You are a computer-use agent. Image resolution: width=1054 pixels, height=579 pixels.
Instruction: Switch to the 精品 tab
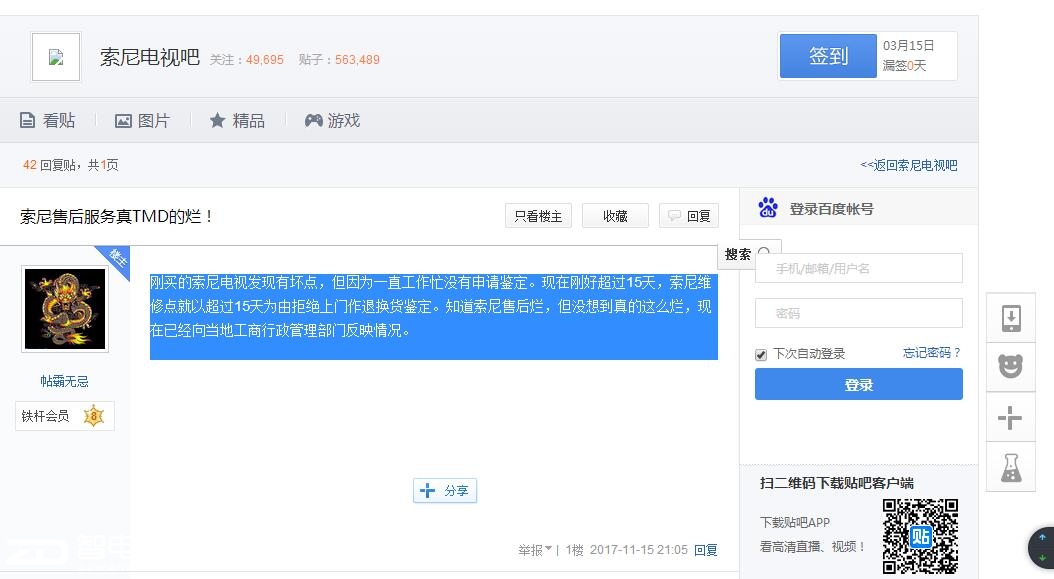tap(237, 120)
